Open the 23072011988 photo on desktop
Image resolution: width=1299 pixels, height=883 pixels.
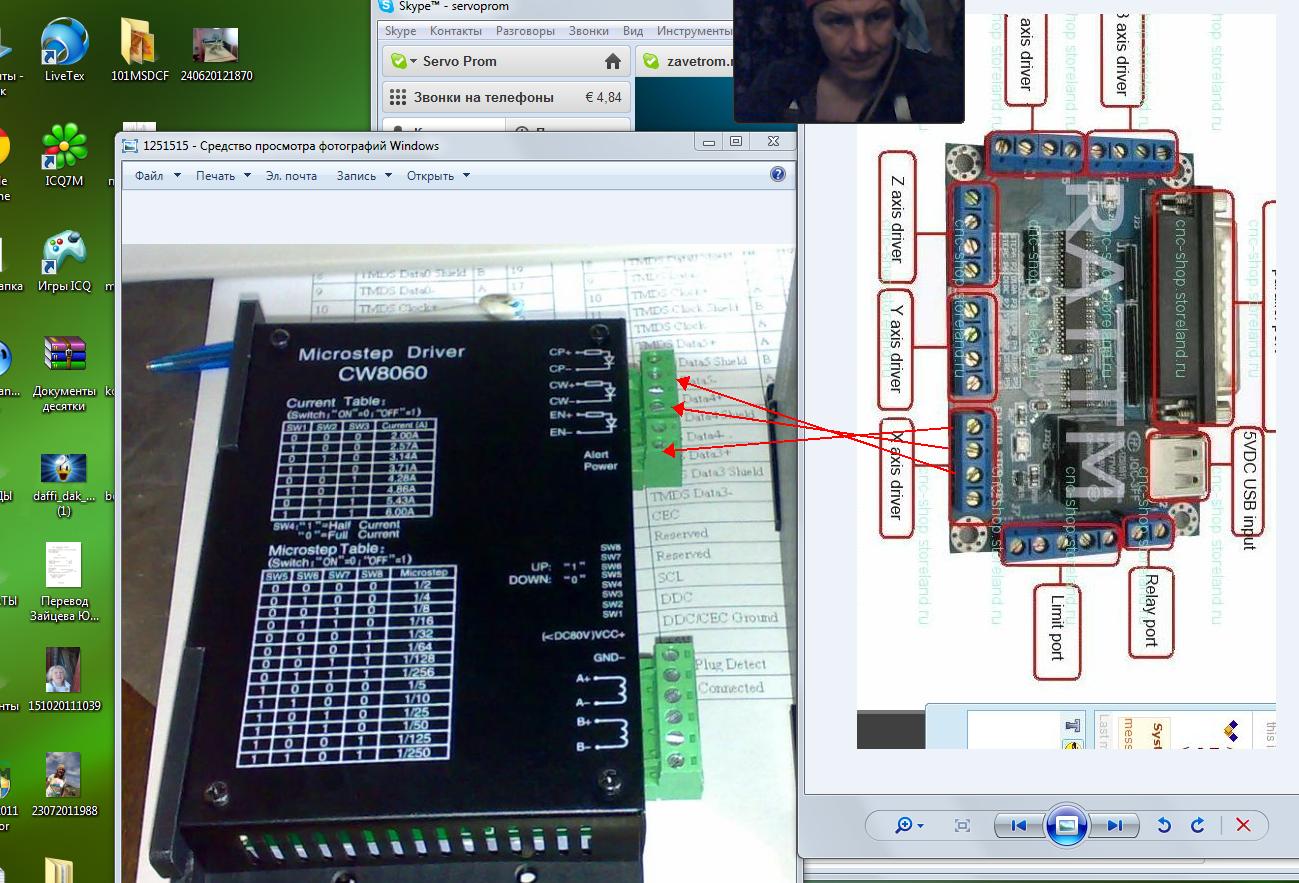(65, 784)
